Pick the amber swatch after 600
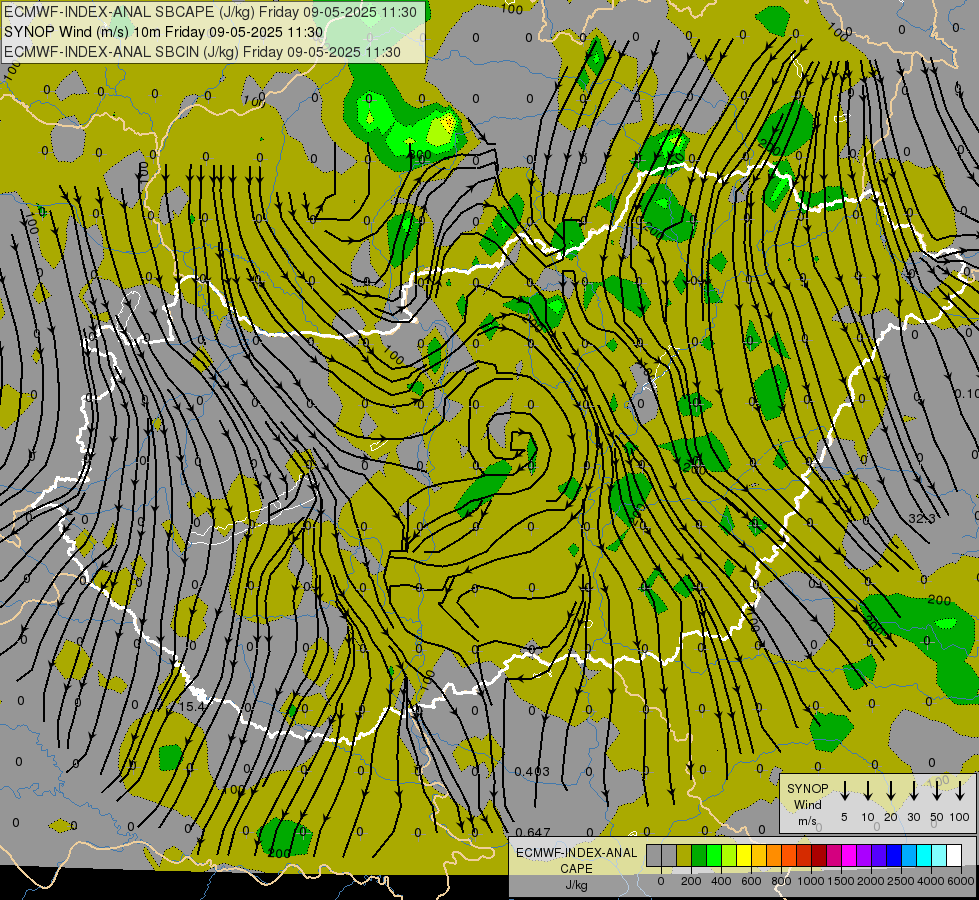 click(759, 855)
